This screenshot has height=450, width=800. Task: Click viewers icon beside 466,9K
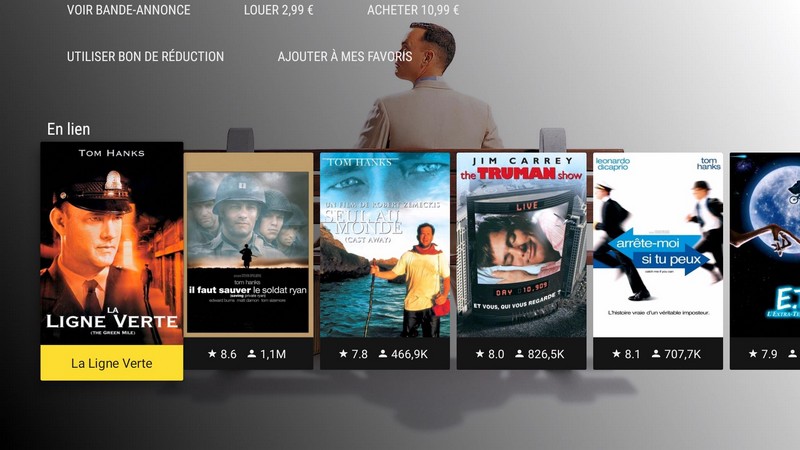[383, 353]
